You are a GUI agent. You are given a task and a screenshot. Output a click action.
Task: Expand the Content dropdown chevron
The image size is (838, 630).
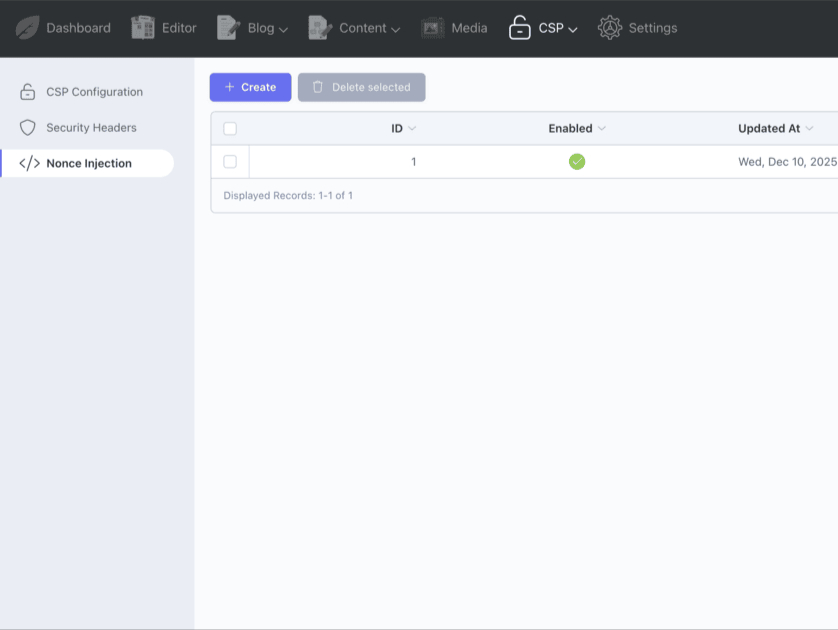395,30
